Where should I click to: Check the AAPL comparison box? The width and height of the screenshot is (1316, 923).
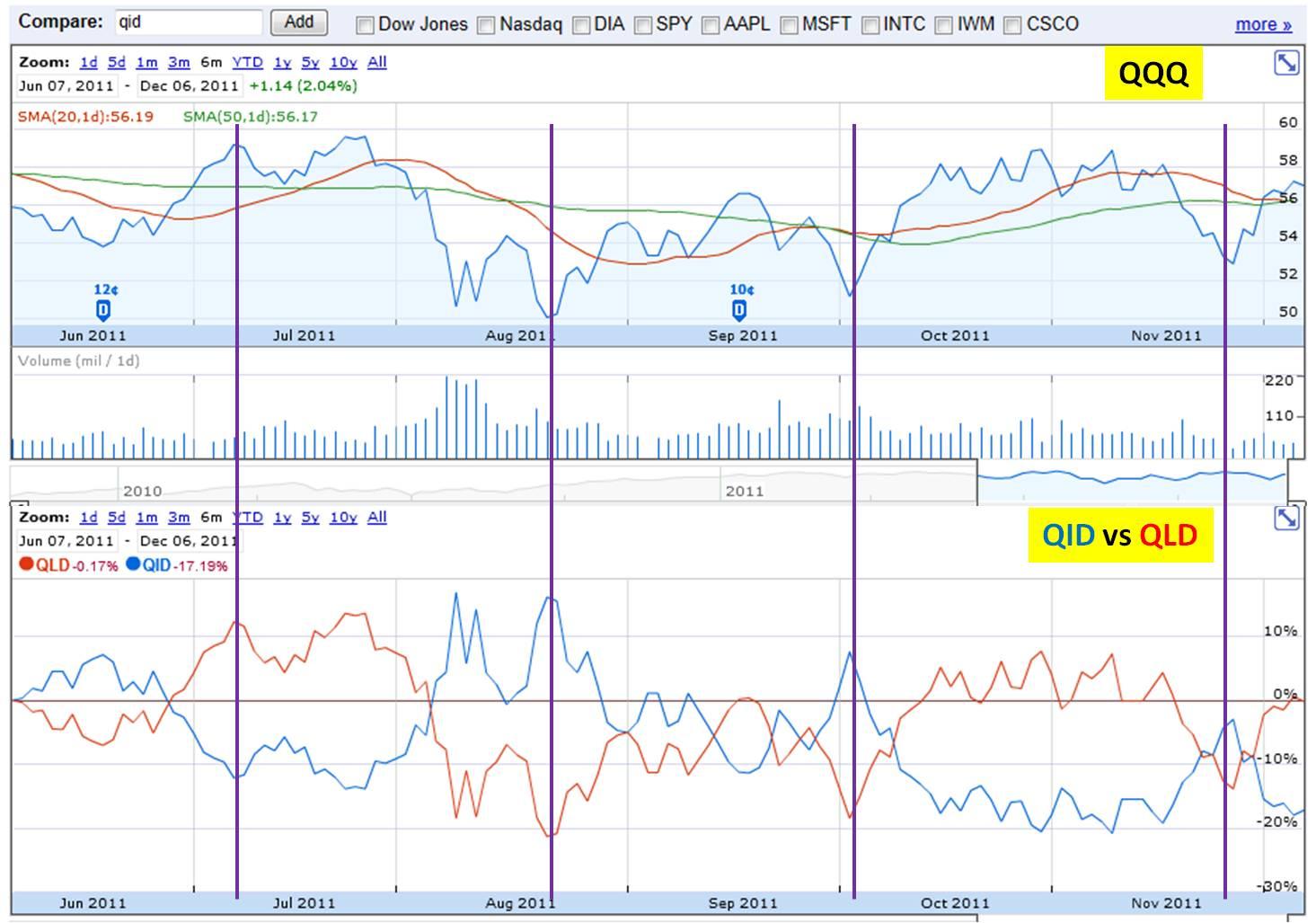click(711, 25)
